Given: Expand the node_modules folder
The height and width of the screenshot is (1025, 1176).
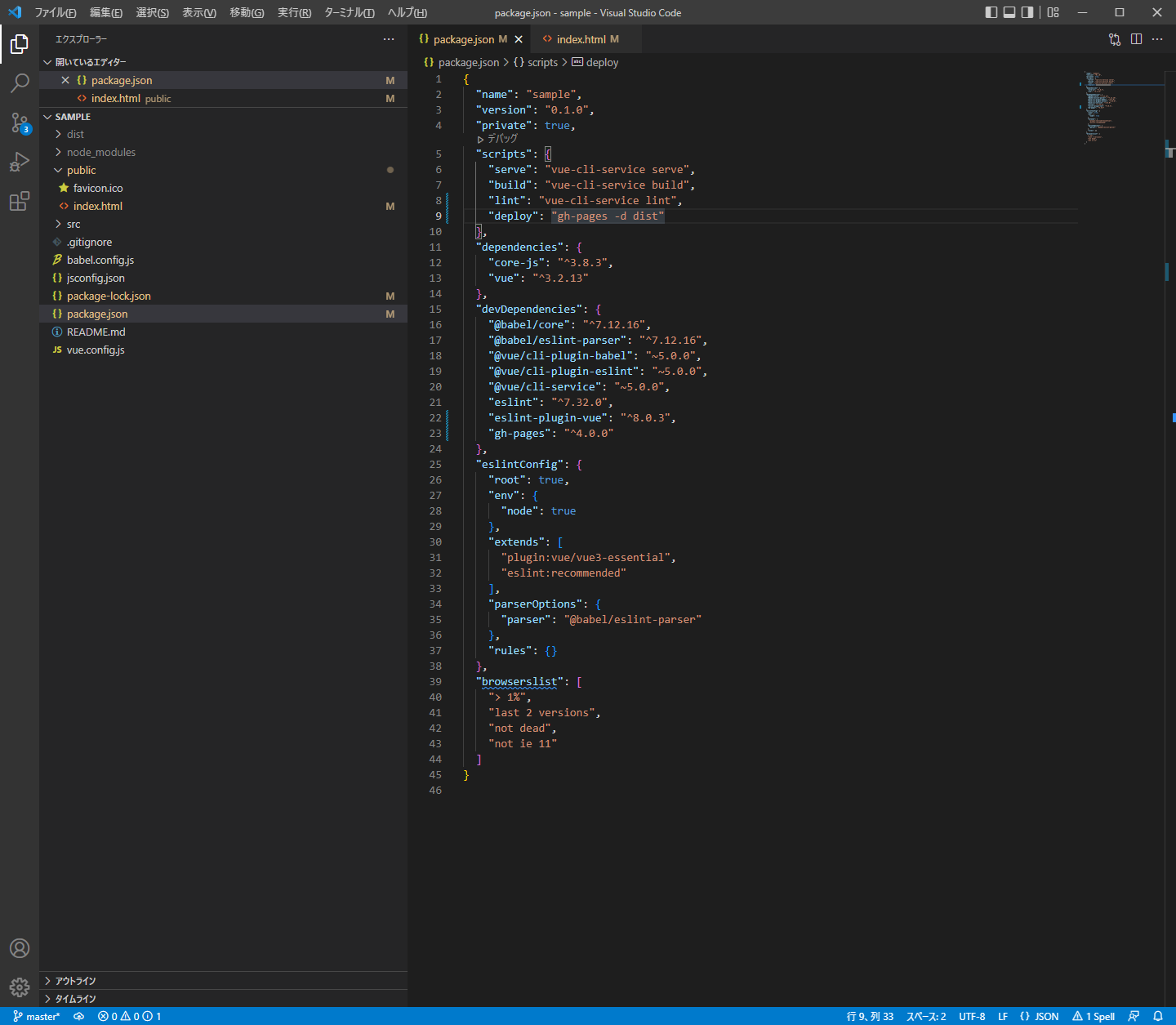Looking at the screenshot, I should pyautogui.click(x=223, y=152).
